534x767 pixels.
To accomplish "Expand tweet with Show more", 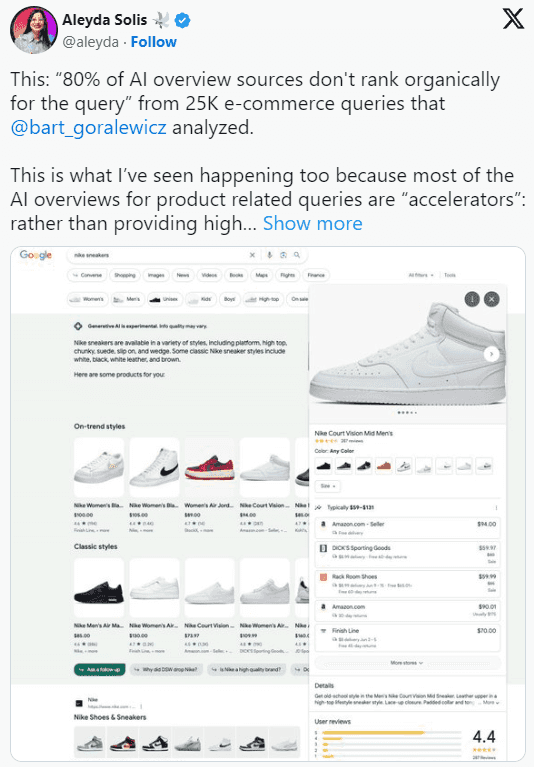I will (312, 224).
